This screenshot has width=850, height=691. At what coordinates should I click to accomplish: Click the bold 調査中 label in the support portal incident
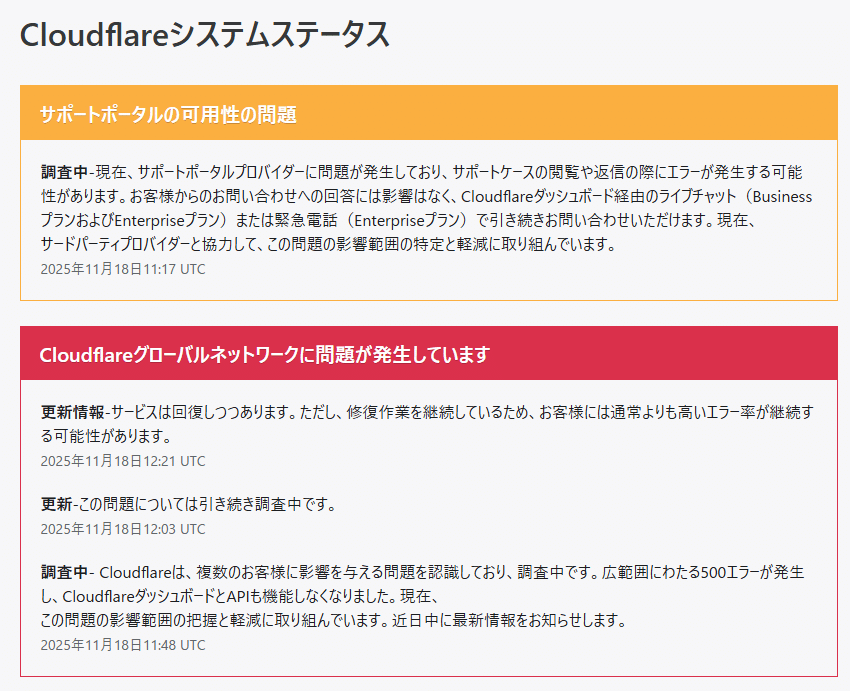pos(64,167)
